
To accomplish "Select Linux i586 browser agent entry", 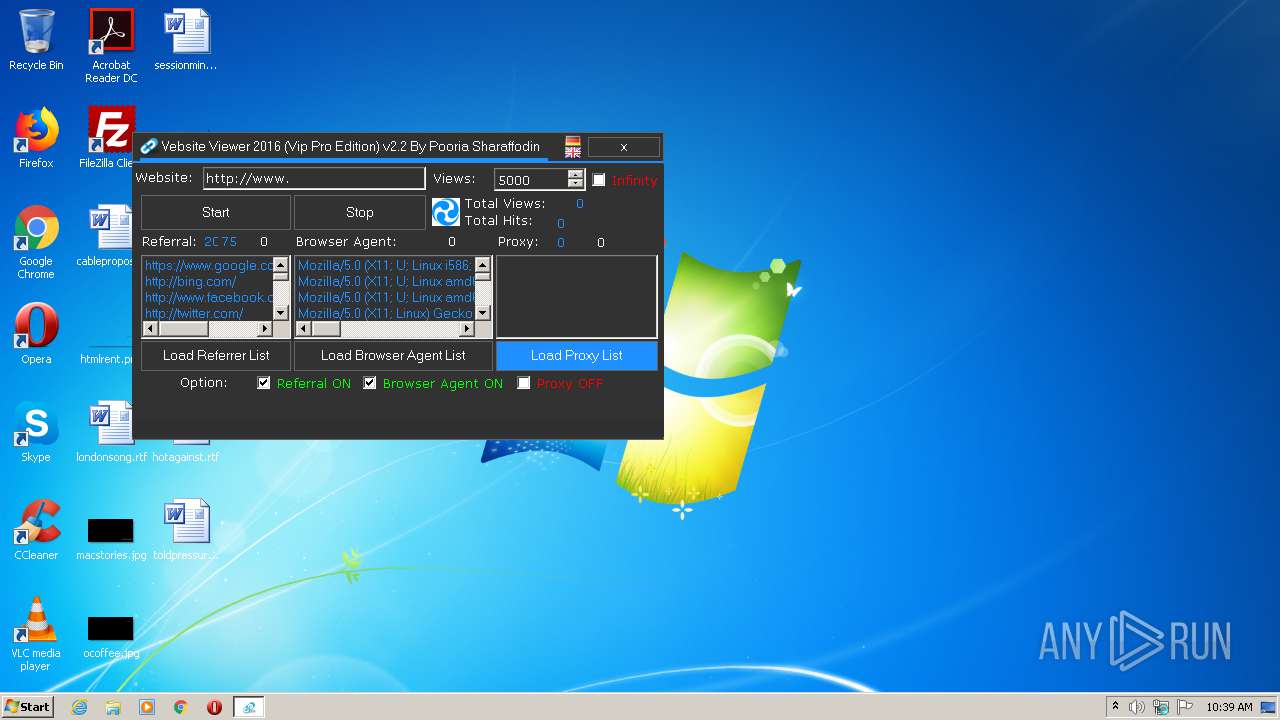I will tap(385, 266).
